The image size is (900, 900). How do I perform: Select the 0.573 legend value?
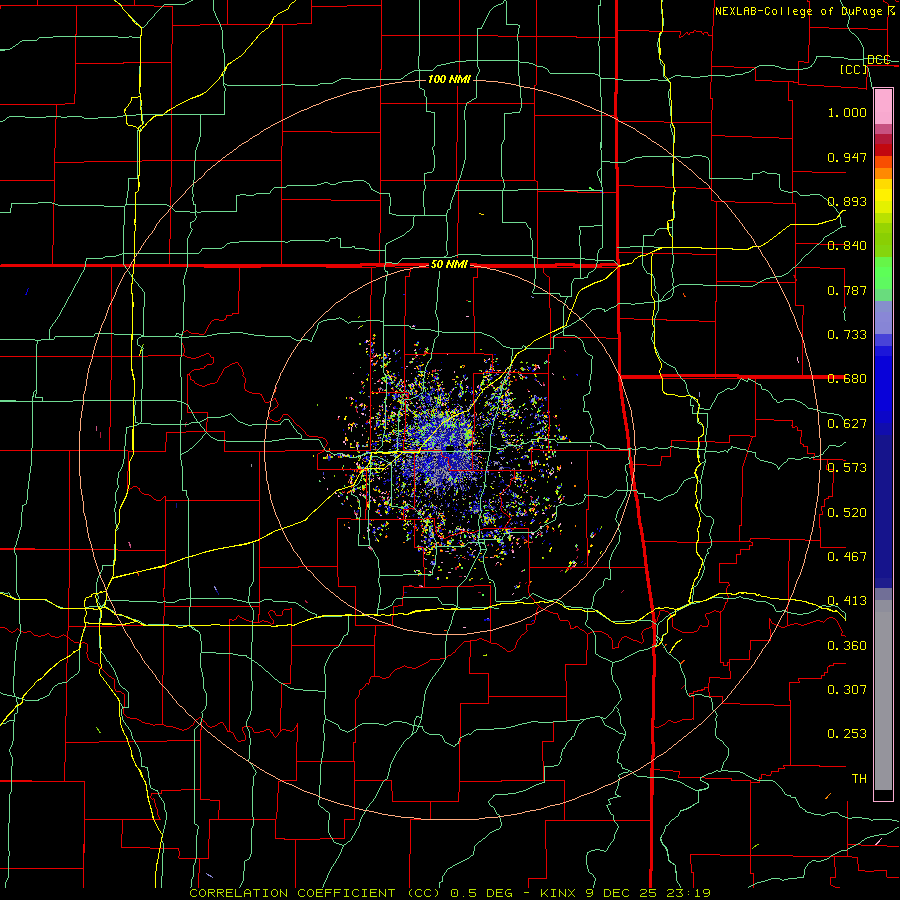click(x=847, y=468)
